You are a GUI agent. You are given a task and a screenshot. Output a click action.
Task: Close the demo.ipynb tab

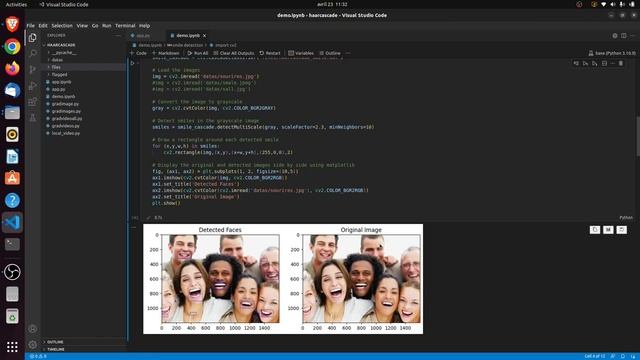coord(204,36)
